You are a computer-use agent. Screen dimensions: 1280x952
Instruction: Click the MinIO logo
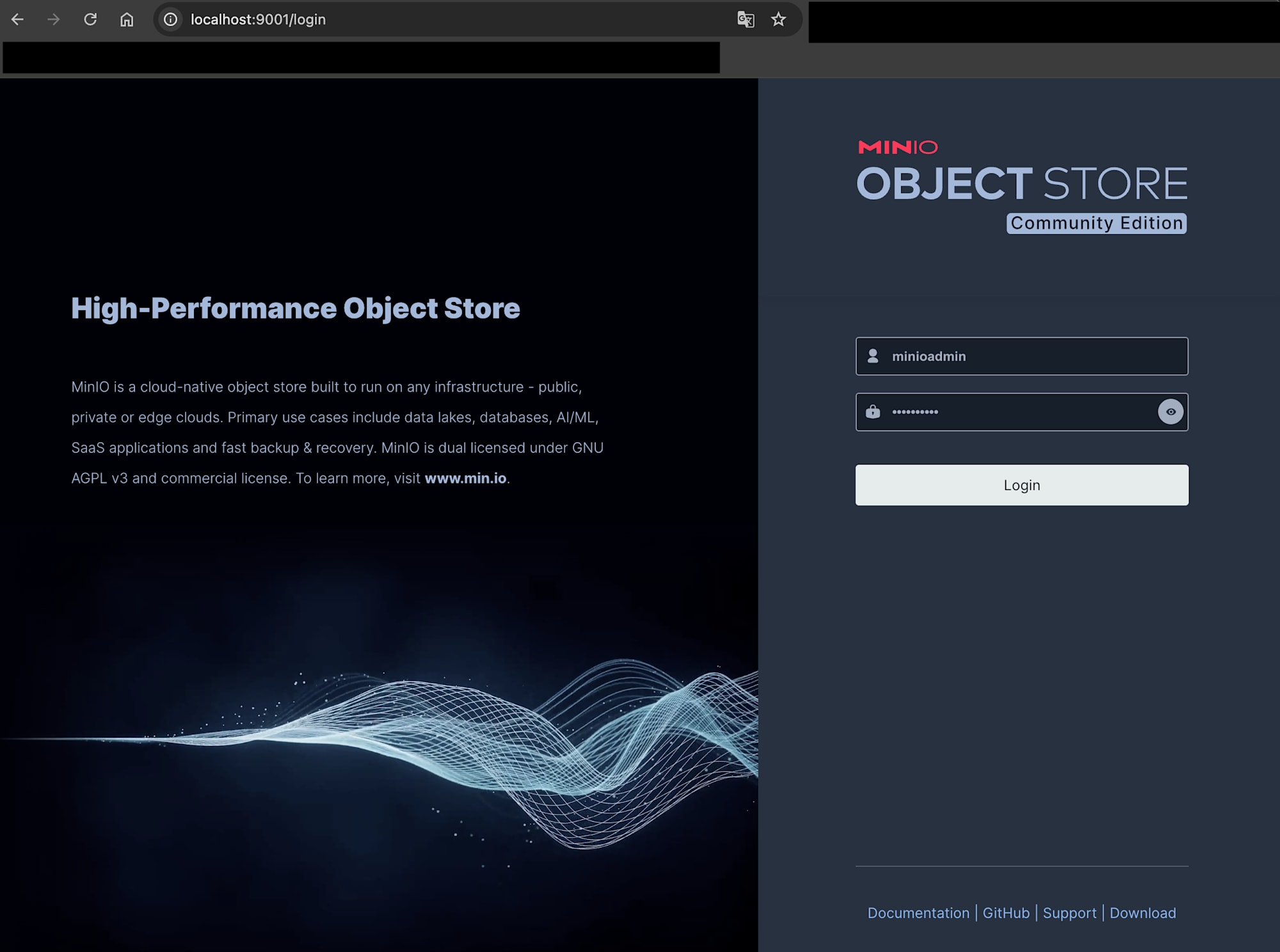pos(898,147)
